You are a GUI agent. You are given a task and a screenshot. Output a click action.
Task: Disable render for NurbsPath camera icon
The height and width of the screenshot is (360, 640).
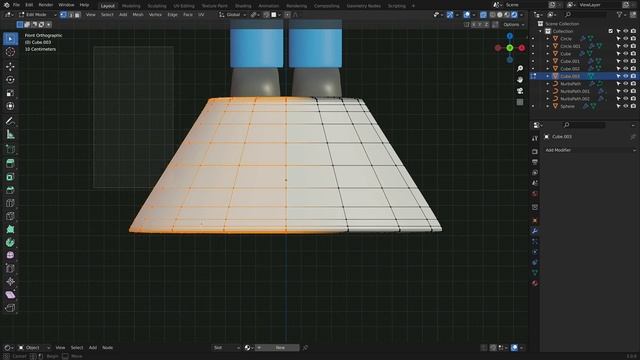[x=633, y=84]
